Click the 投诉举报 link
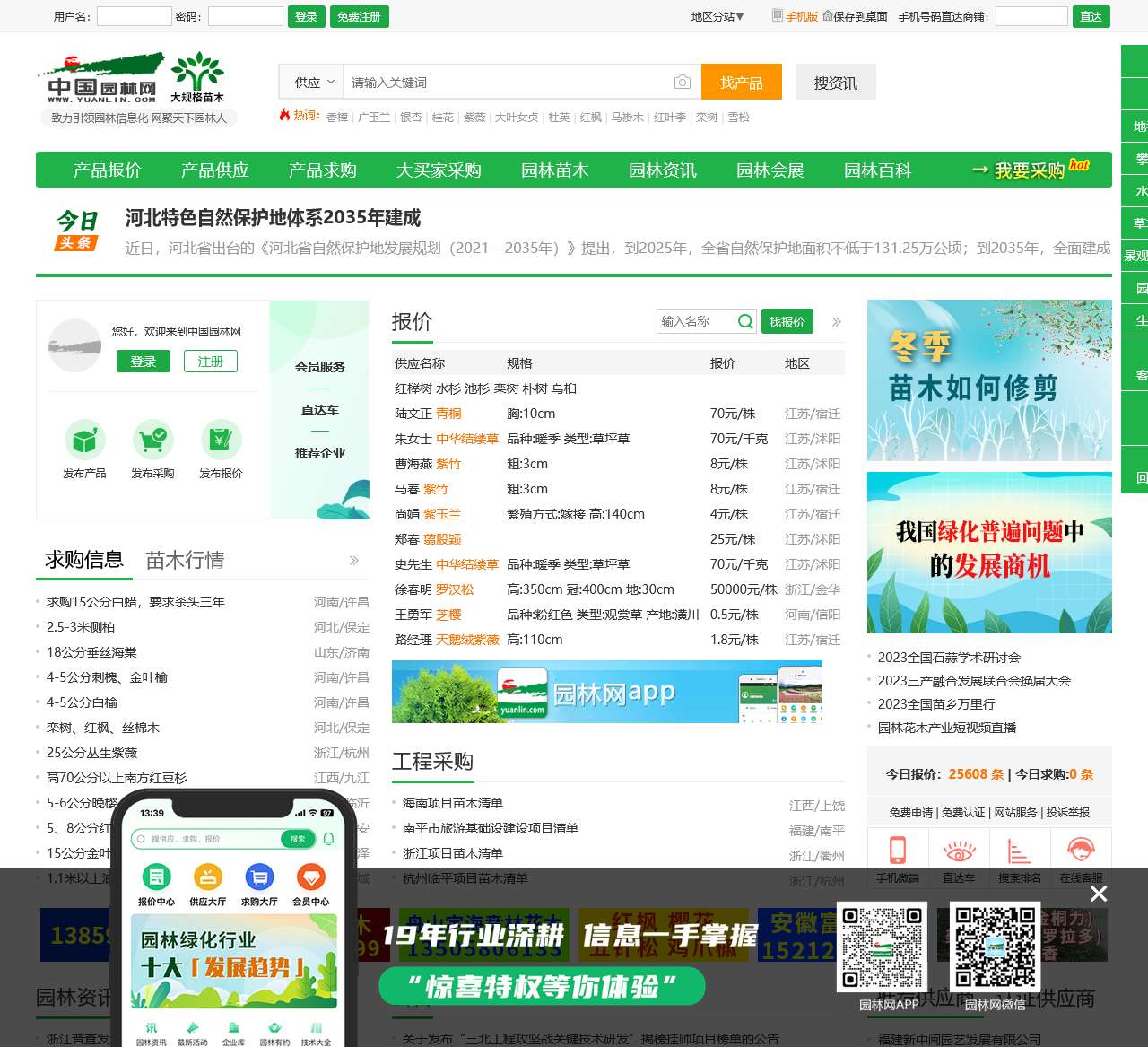The height and width of the screenshot is (1047, 1148). [x=1068, y=812]
